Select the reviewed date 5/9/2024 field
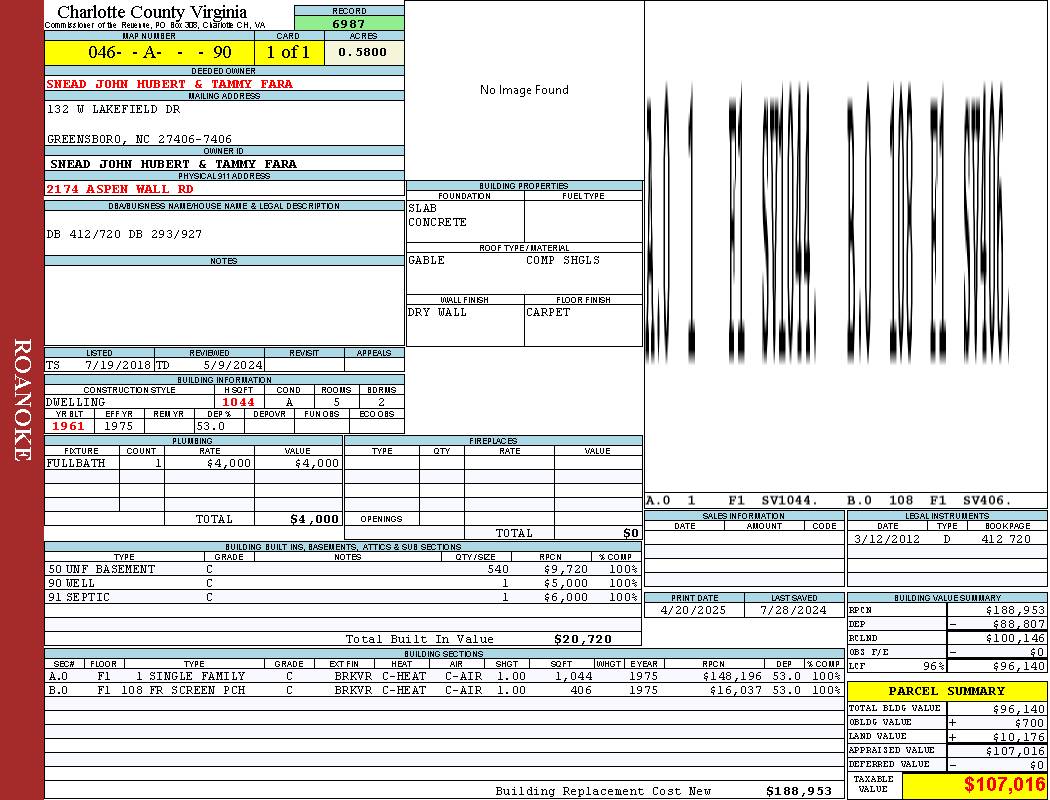This screenshot has width=1050, height=800. 210,365
